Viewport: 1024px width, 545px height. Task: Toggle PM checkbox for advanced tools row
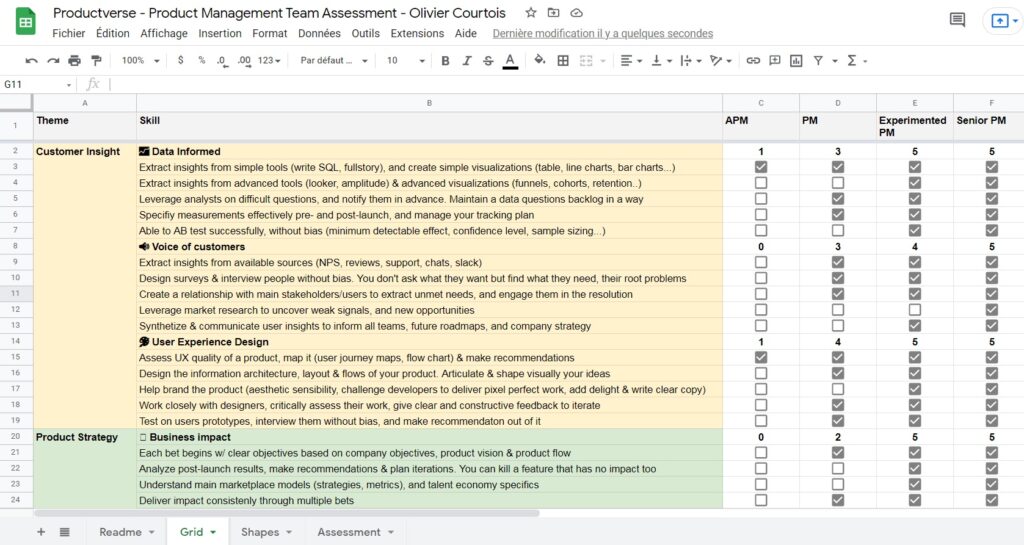click(838, 183)
